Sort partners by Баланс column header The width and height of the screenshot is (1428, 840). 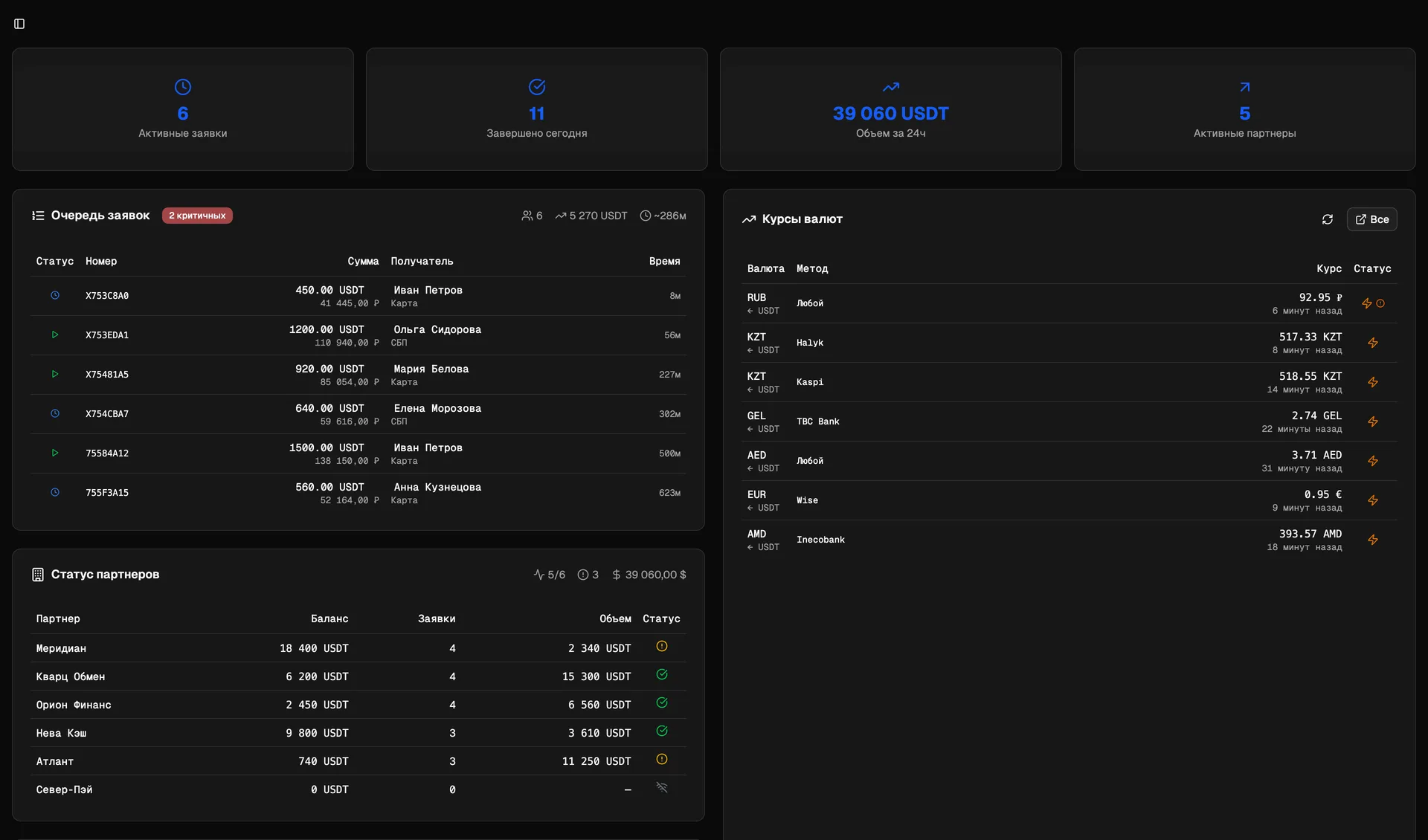tap(329, 618)
